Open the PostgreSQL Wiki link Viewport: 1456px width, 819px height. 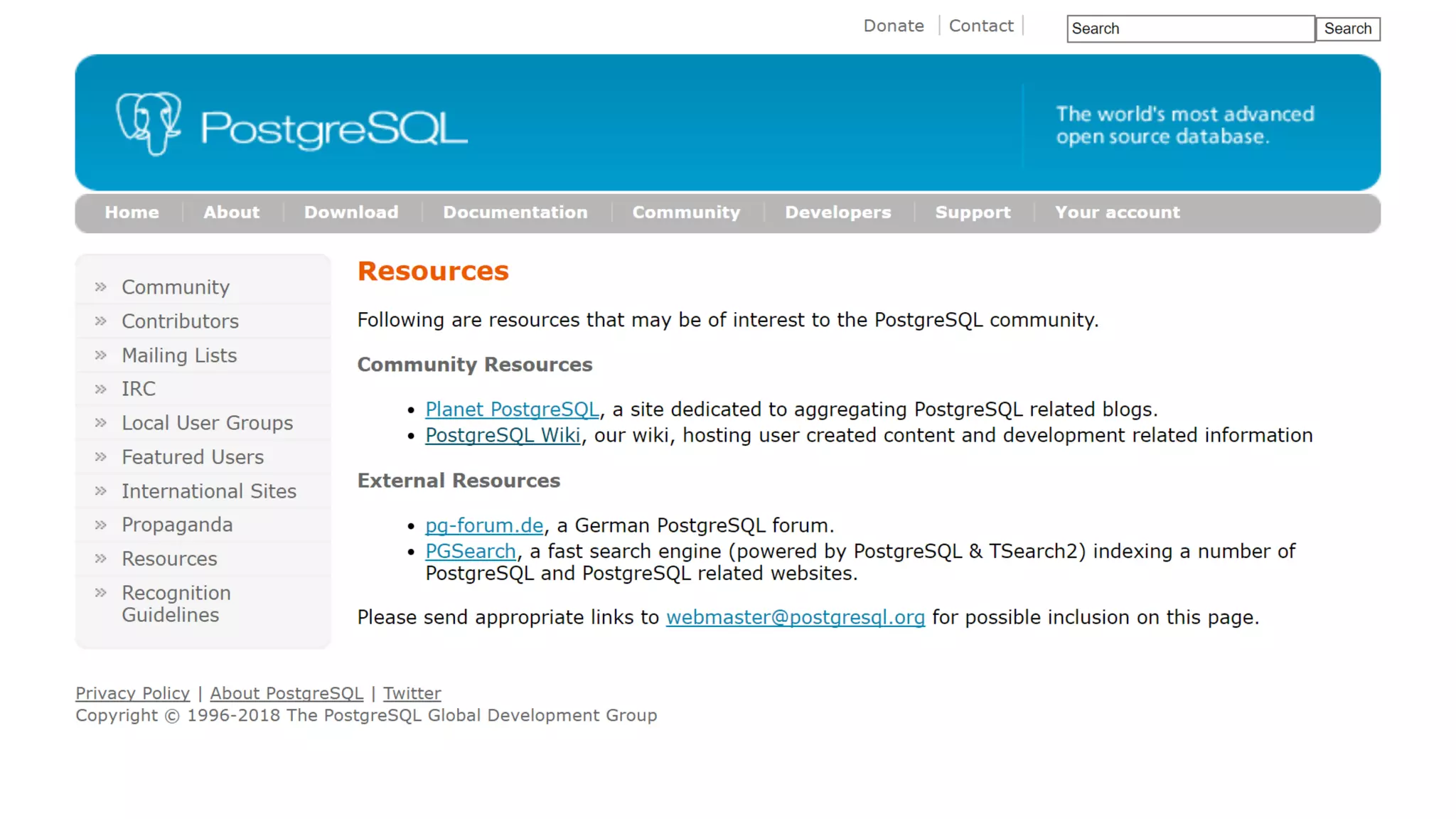click(503, 435)
